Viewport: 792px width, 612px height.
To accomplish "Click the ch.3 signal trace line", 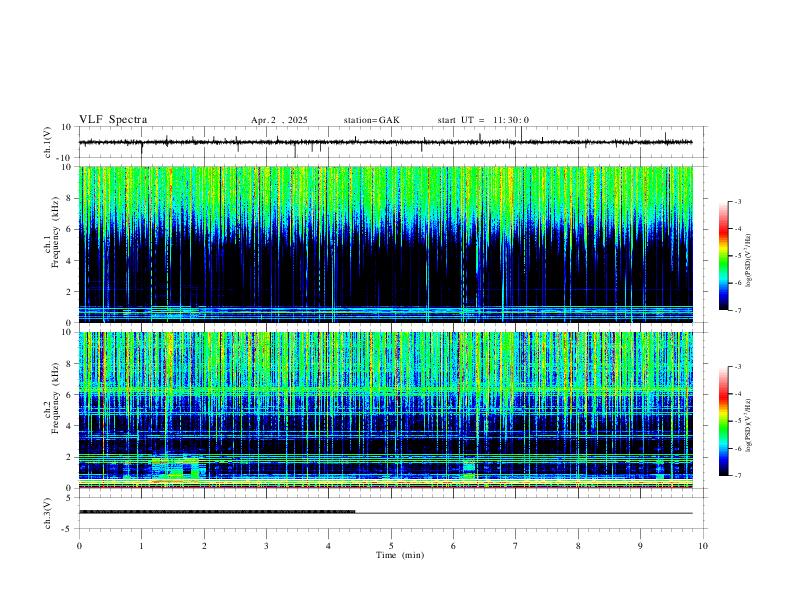I will point(385,513).
